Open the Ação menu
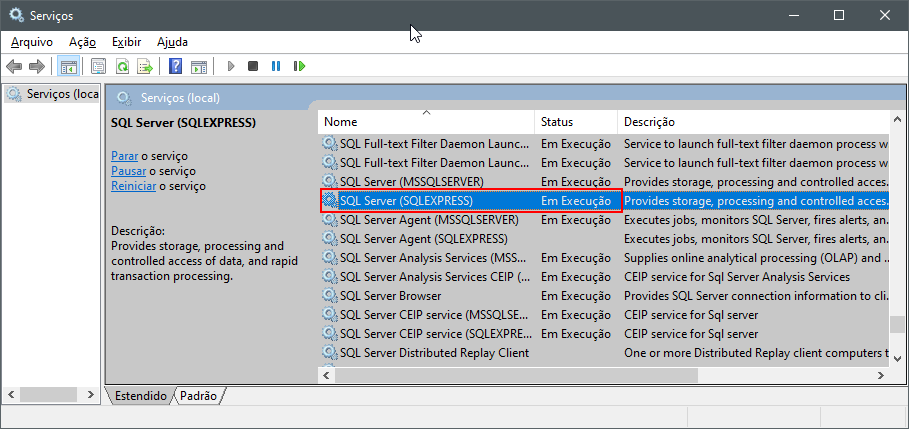Viewport: 909px width, 429px height. pos(82,42)
